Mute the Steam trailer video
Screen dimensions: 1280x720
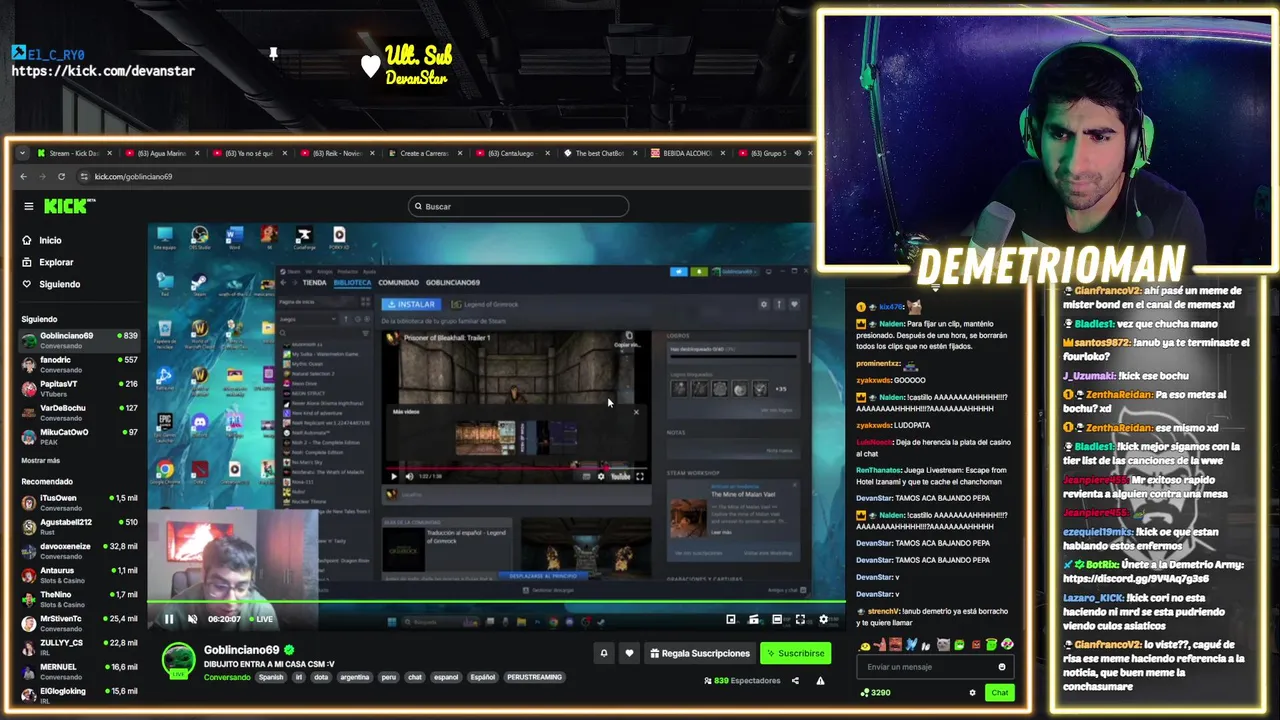(409, 476)
